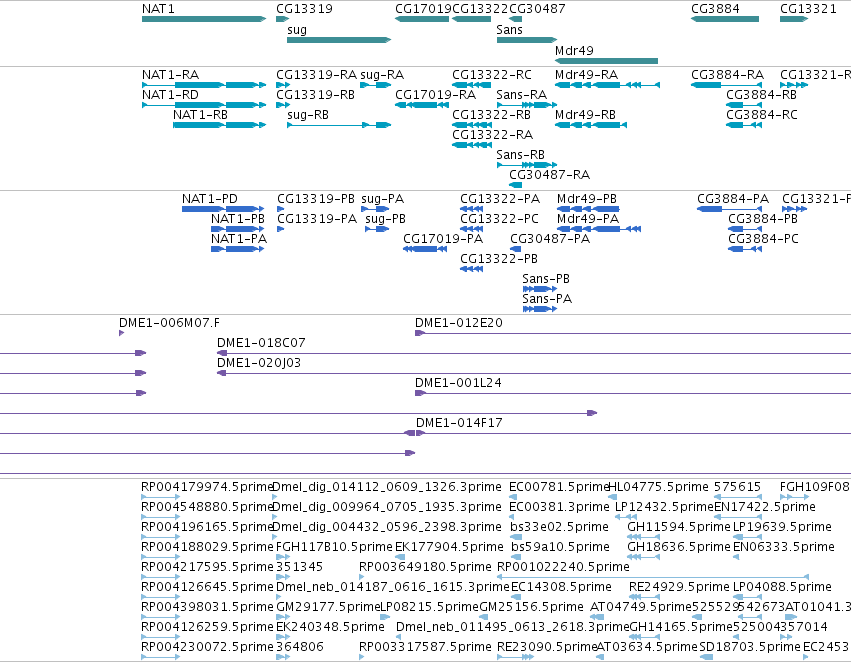Click the NAT1-RD transcript label
This screenshot has height=662, width=851.
[170, 95]
